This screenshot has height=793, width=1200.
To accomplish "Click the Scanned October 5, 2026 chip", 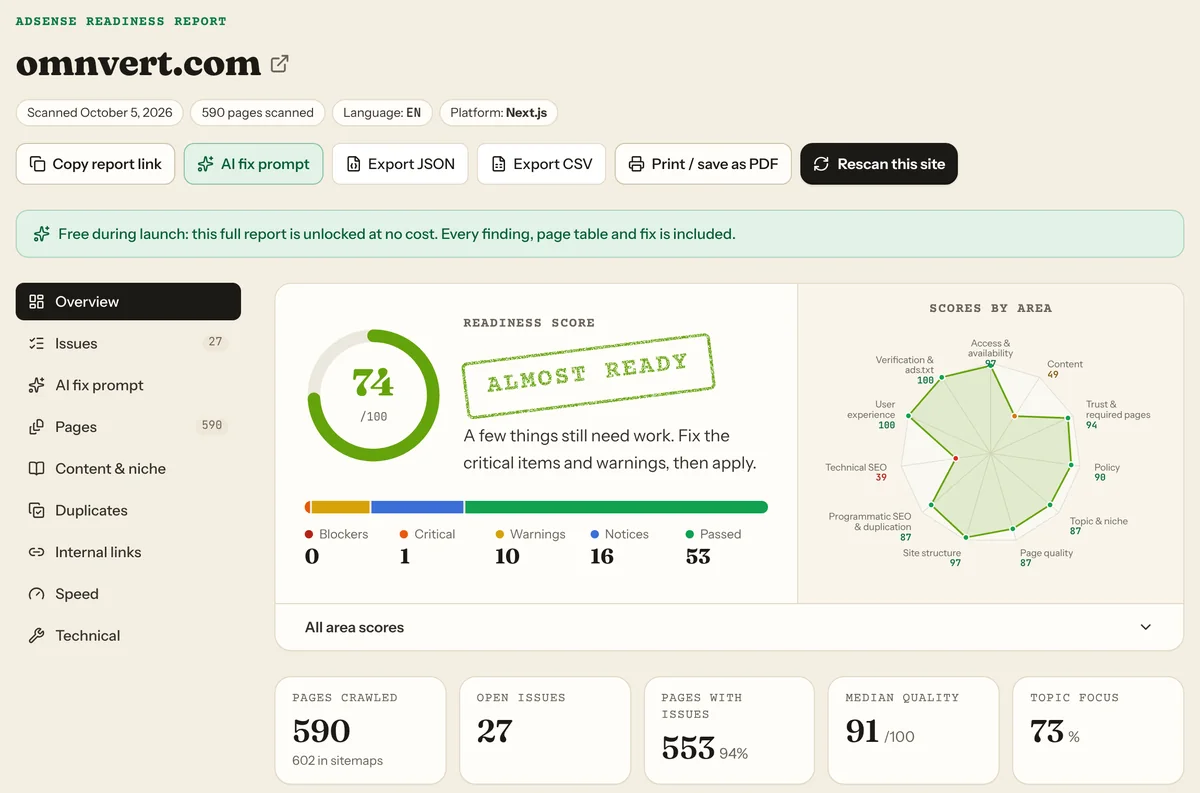I will (x=100, y=113).
